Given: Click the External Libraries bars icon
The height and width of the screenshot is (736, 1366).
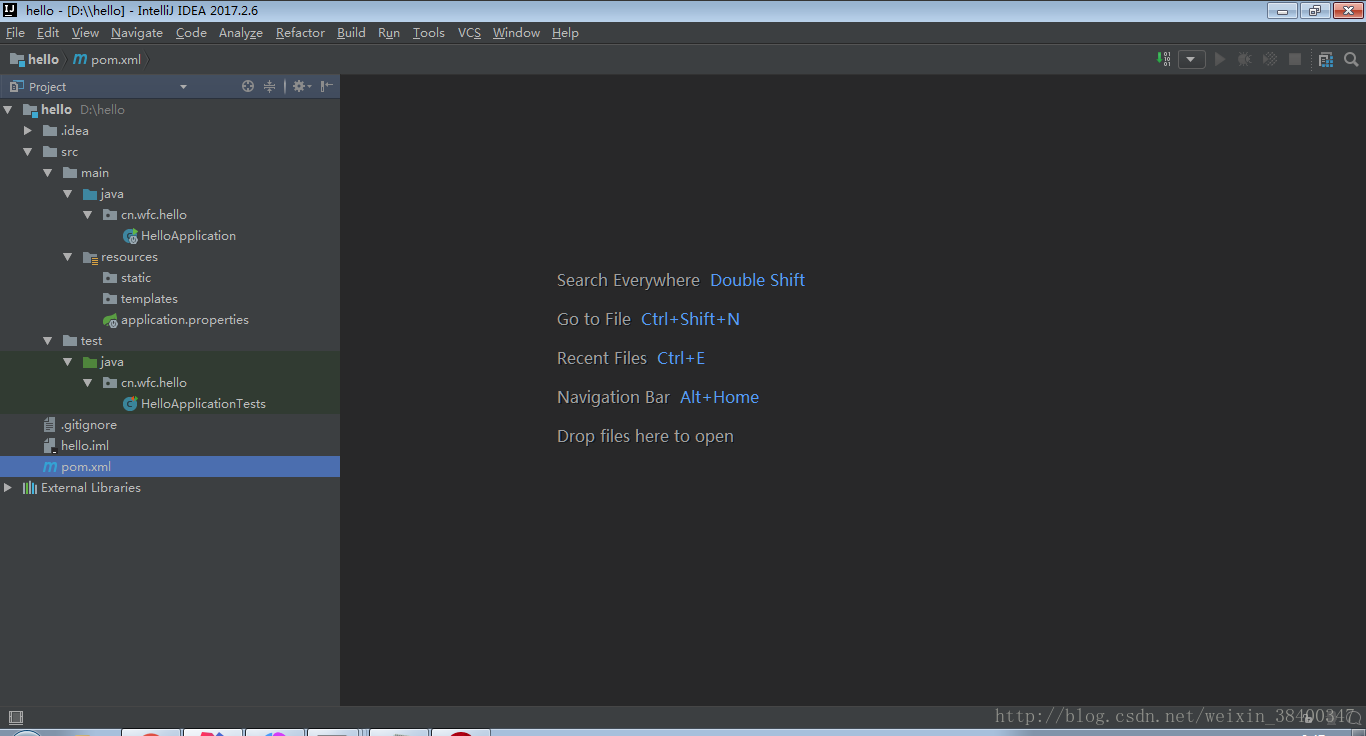Looking at the screenshot, I should 30,488.
